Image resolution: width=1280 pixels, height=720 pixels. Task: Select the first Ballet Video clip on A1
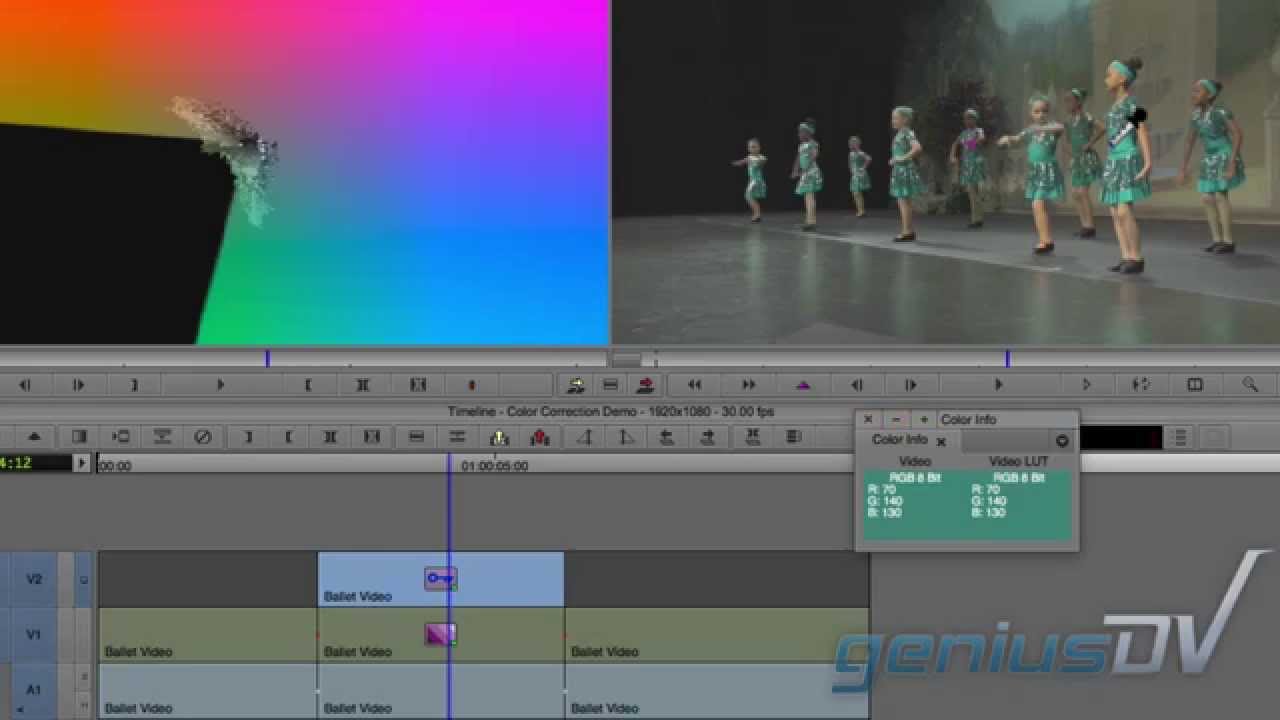pos(208,691)
